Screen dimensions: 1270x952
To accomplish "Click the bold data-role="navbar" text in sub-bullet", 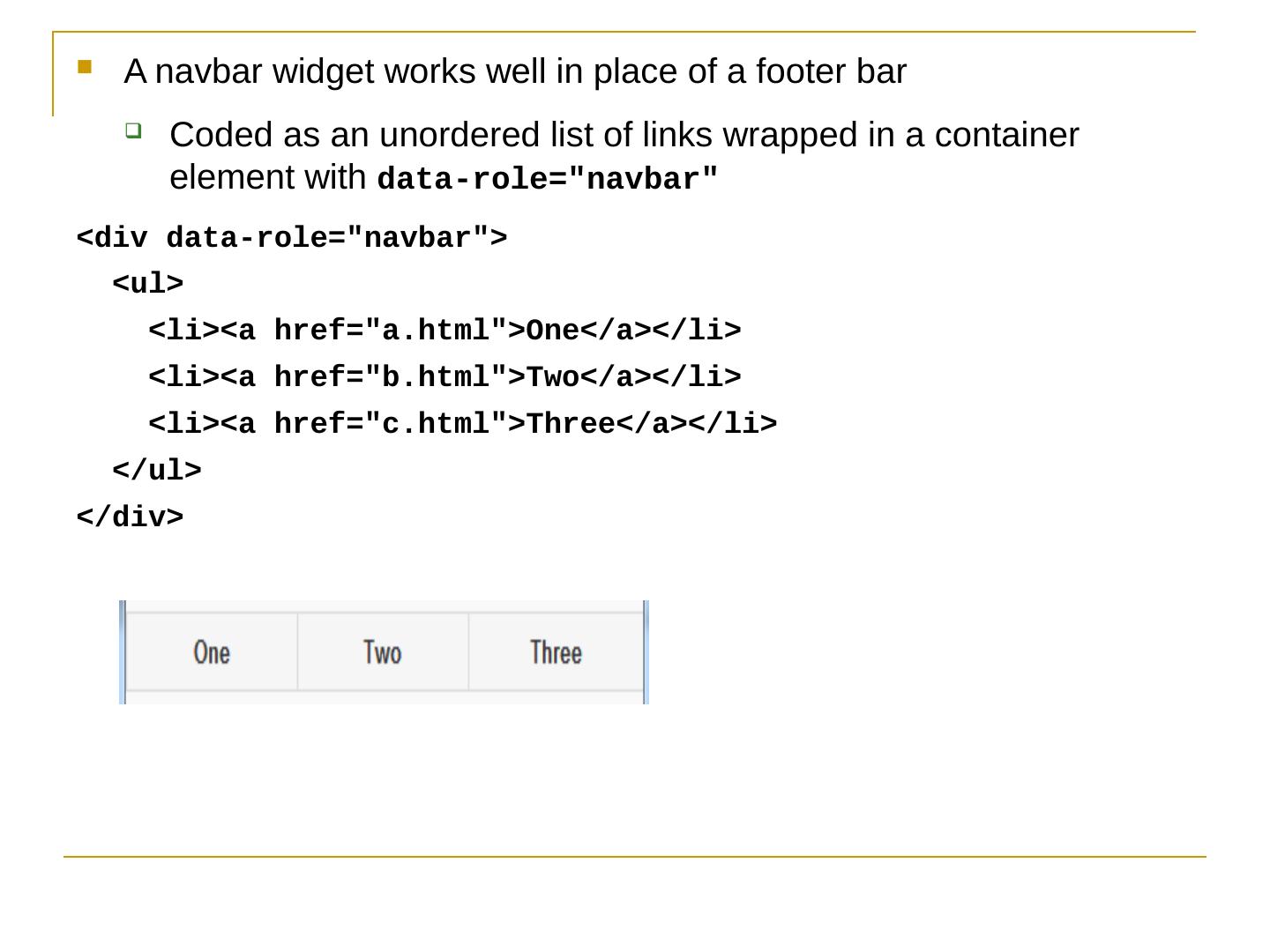I will 548,179.
